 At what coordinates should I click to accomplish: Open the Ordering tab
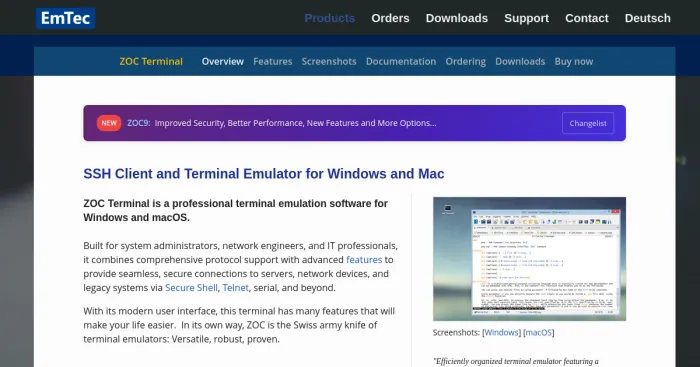pyautogui.click(x=466, y=62)
